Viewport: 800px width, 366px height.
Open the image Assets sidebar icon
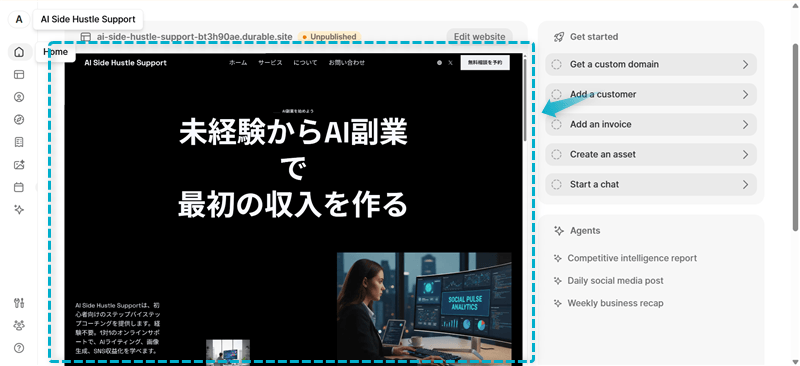tap(19, 165)
